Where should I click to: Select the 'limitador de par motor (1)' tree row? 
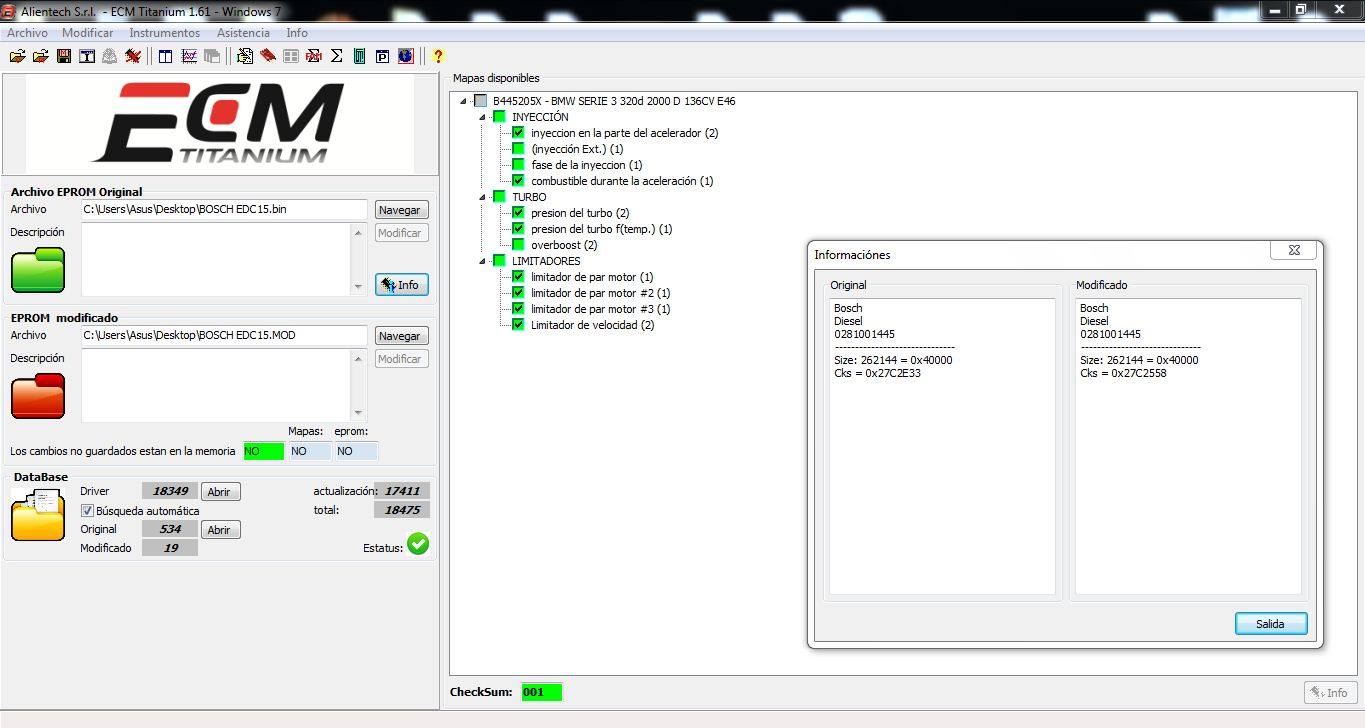tap(592, 277)
